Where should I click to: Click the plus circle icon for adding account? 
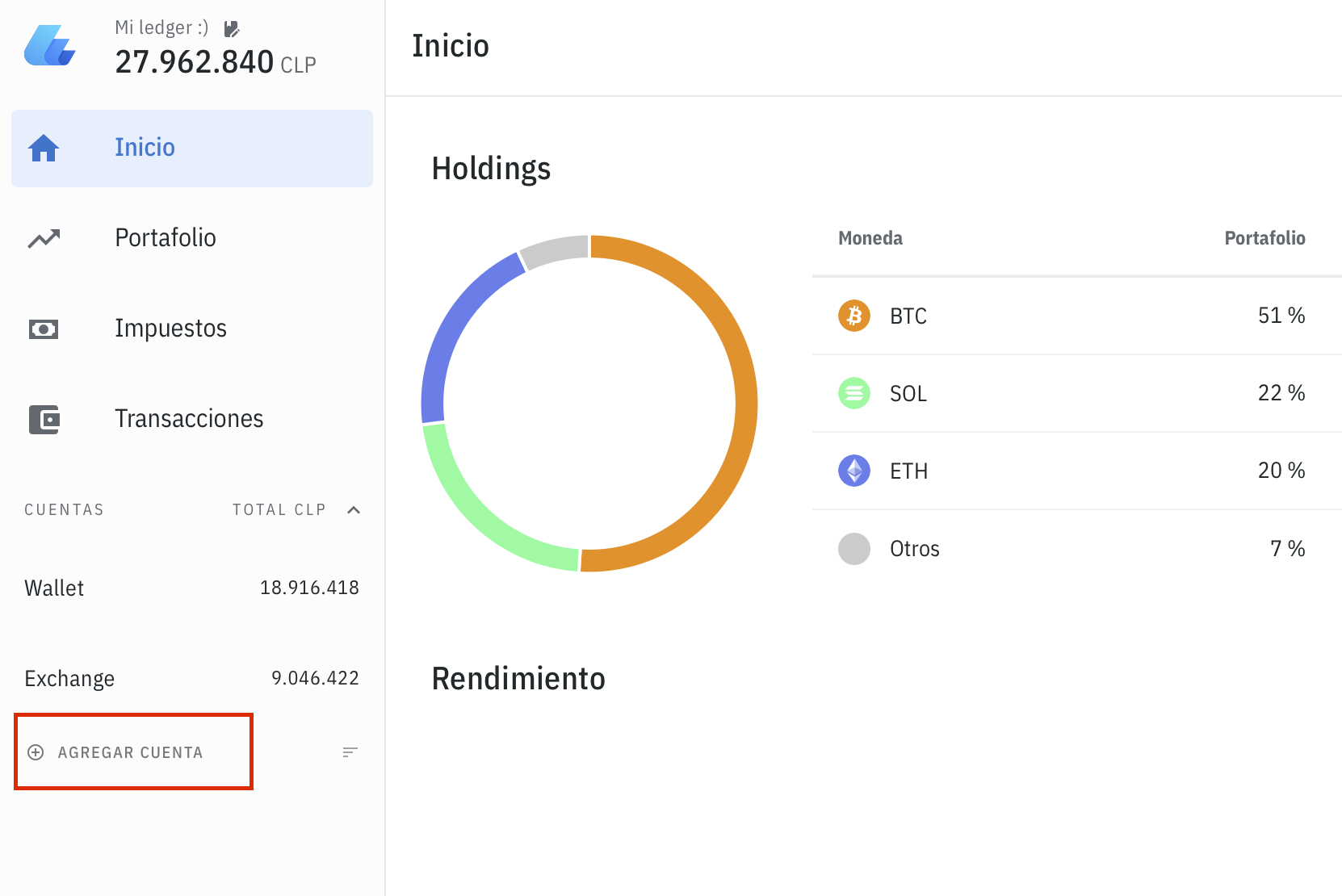(36, 752)
